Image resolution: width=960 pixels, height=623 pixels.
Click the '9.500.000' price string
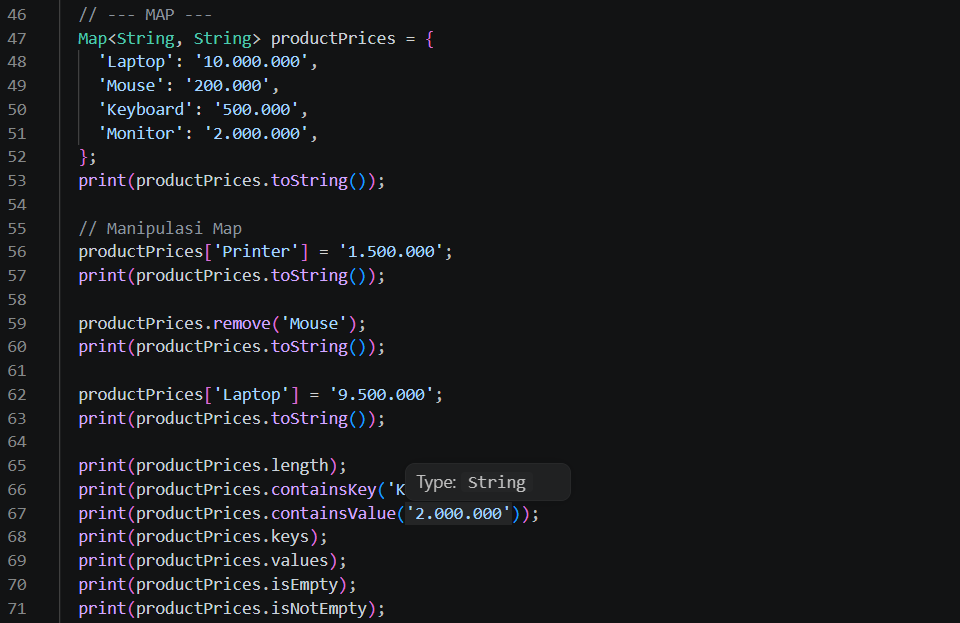tap(381, 395)
